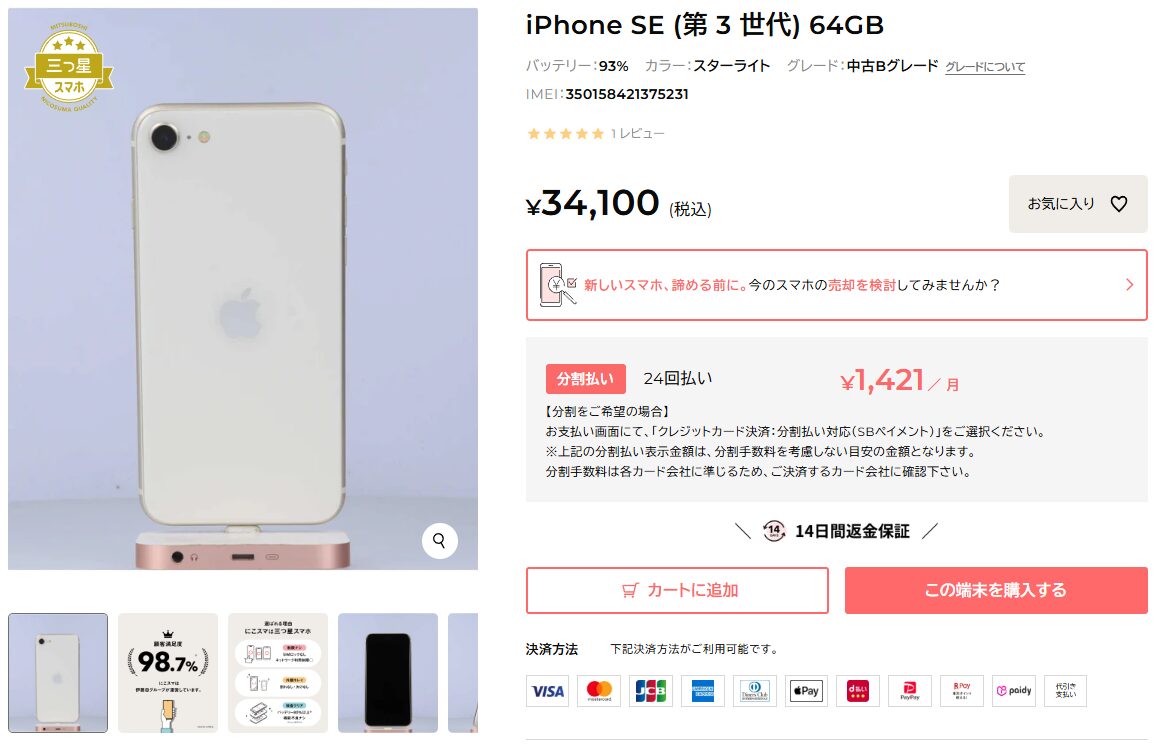The width and height of the screenshot is (1163, 744).
Task: Select the VISA payment icon
Action: click(547, 691)
